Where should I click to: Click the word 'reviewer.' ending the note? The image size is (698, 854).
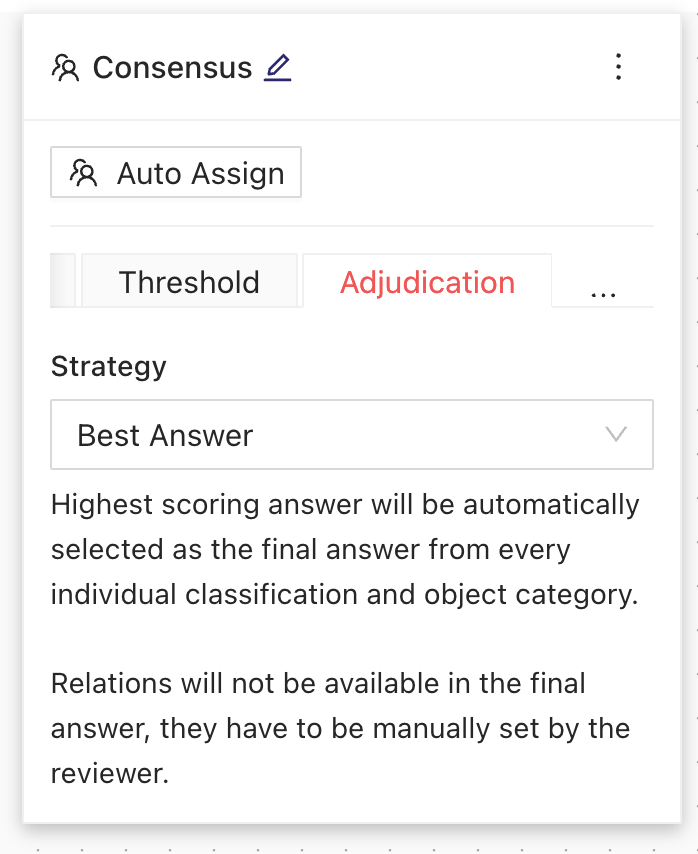tap(109, 773)
